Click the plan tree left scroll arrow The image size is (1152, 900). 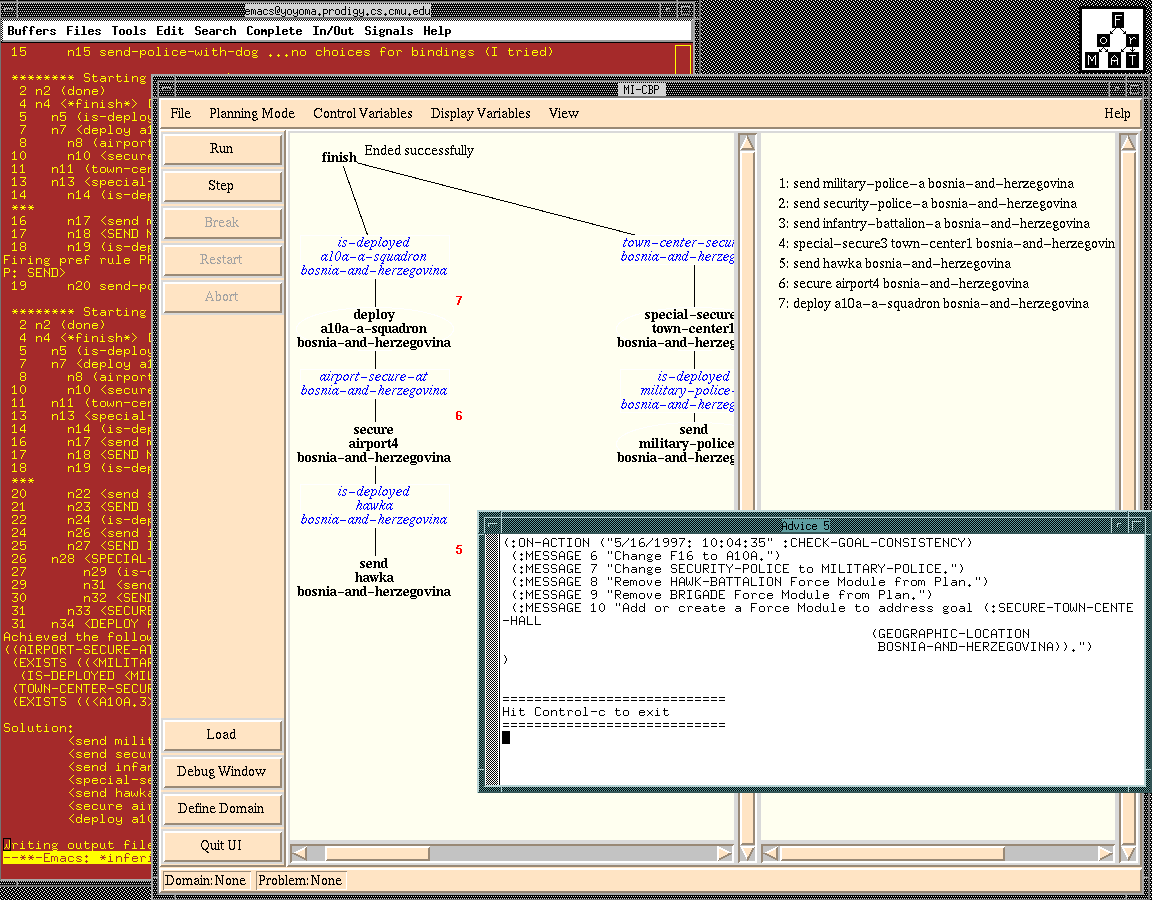[299, 853]
